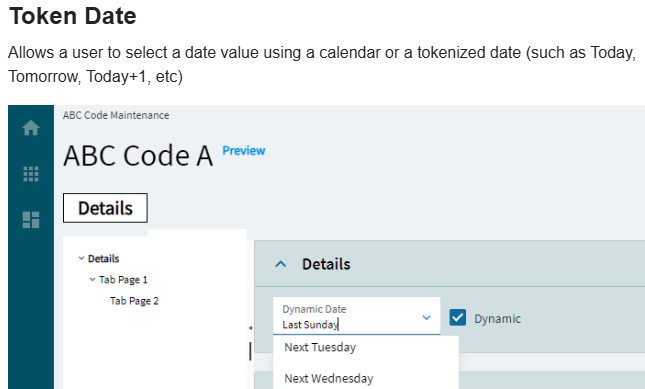Click the Preview link
This screenshot has width=645, height=389.
pyautogui.click(x=244, y=151)
